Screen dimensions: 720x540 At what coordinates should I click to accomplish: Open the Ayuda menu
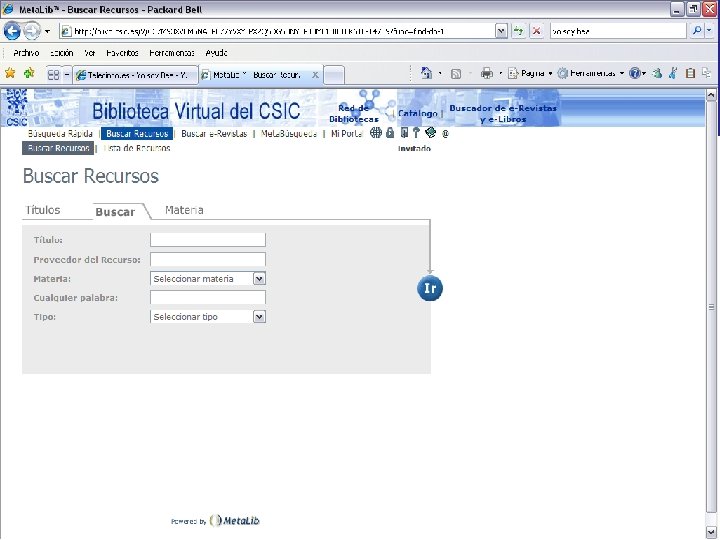(x=216, y=53)
